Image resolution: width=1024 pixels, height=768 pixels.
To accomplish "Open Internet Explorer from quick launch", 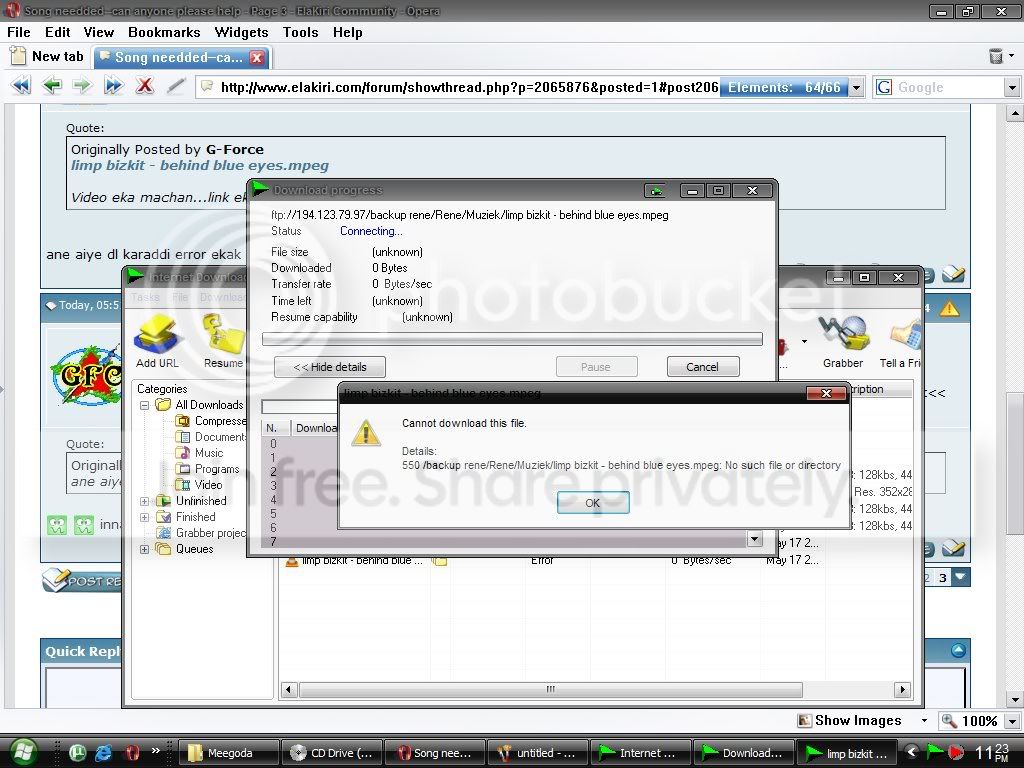I will [103, 753].
